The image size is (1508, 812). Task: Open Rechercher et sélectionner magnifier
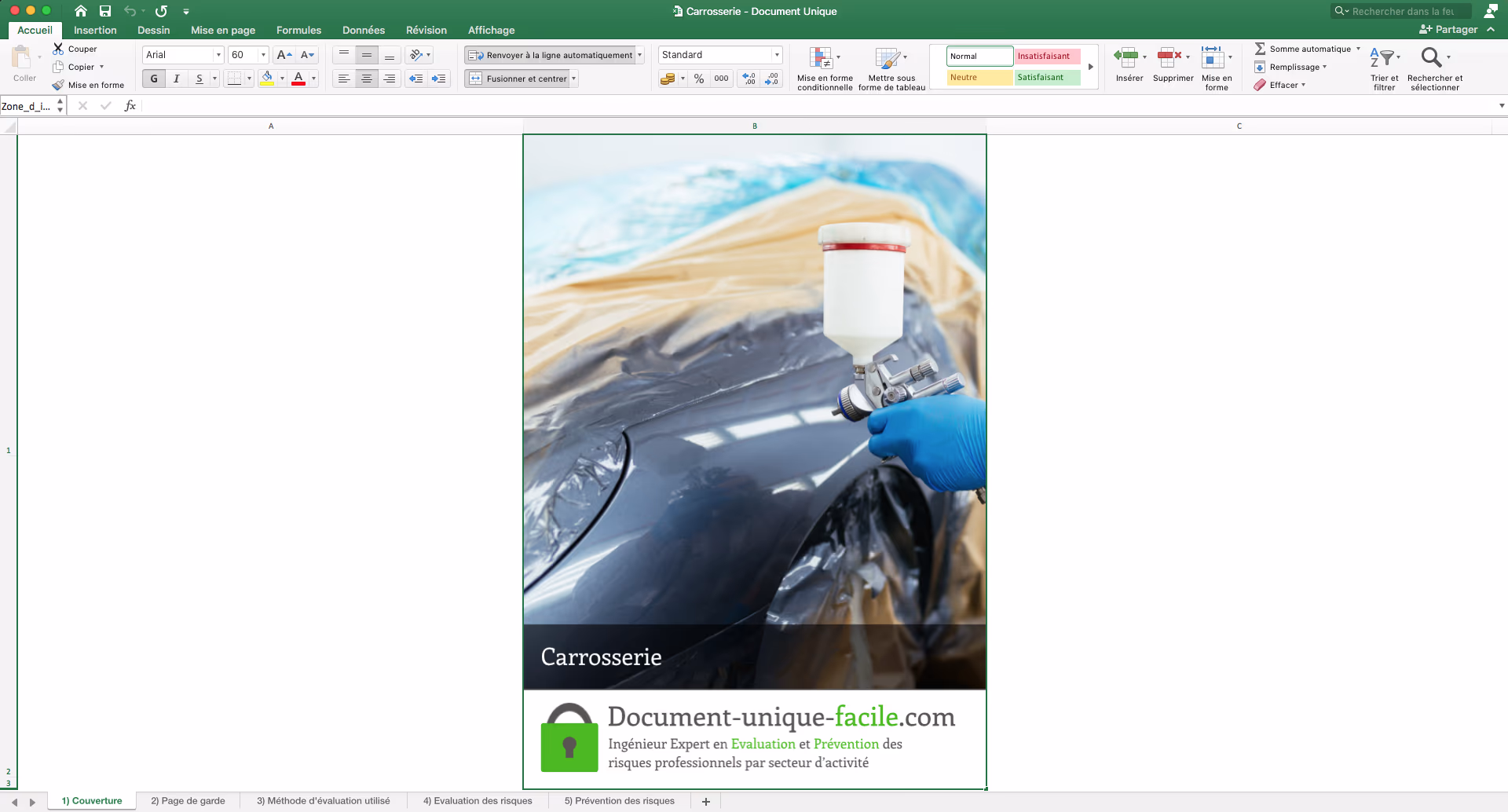click(1431, 57)
